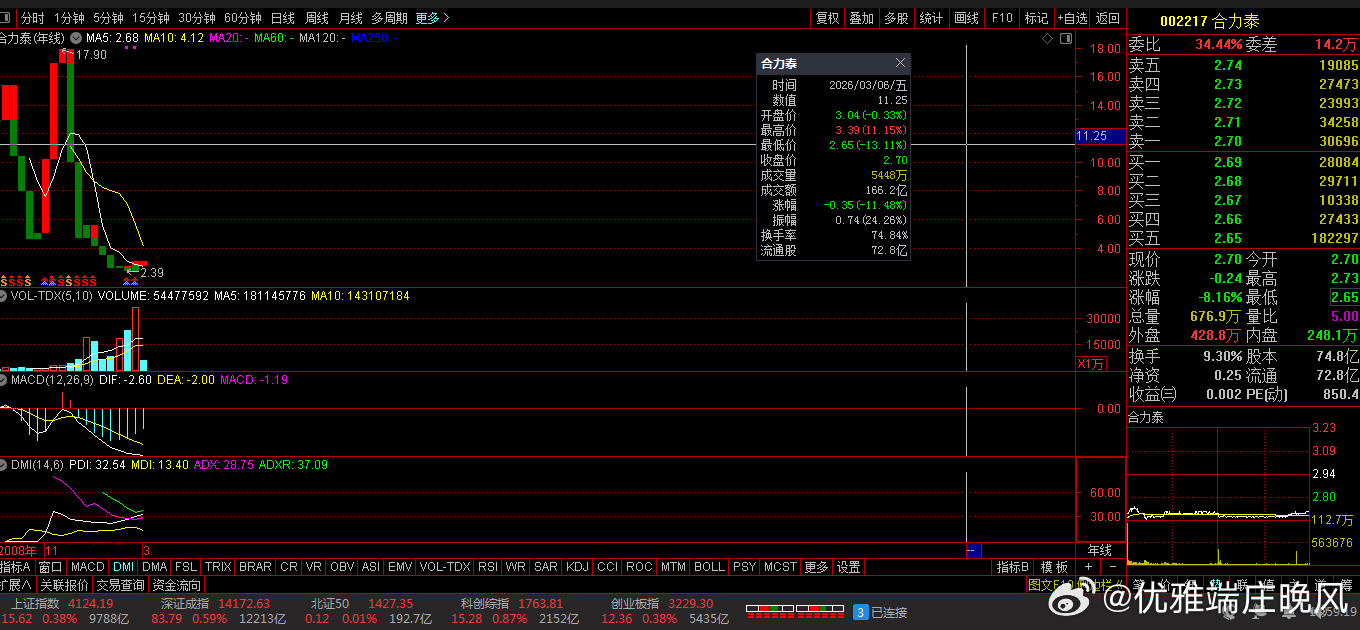Switch the indicator to BRAR

click(x=256, y=567)
